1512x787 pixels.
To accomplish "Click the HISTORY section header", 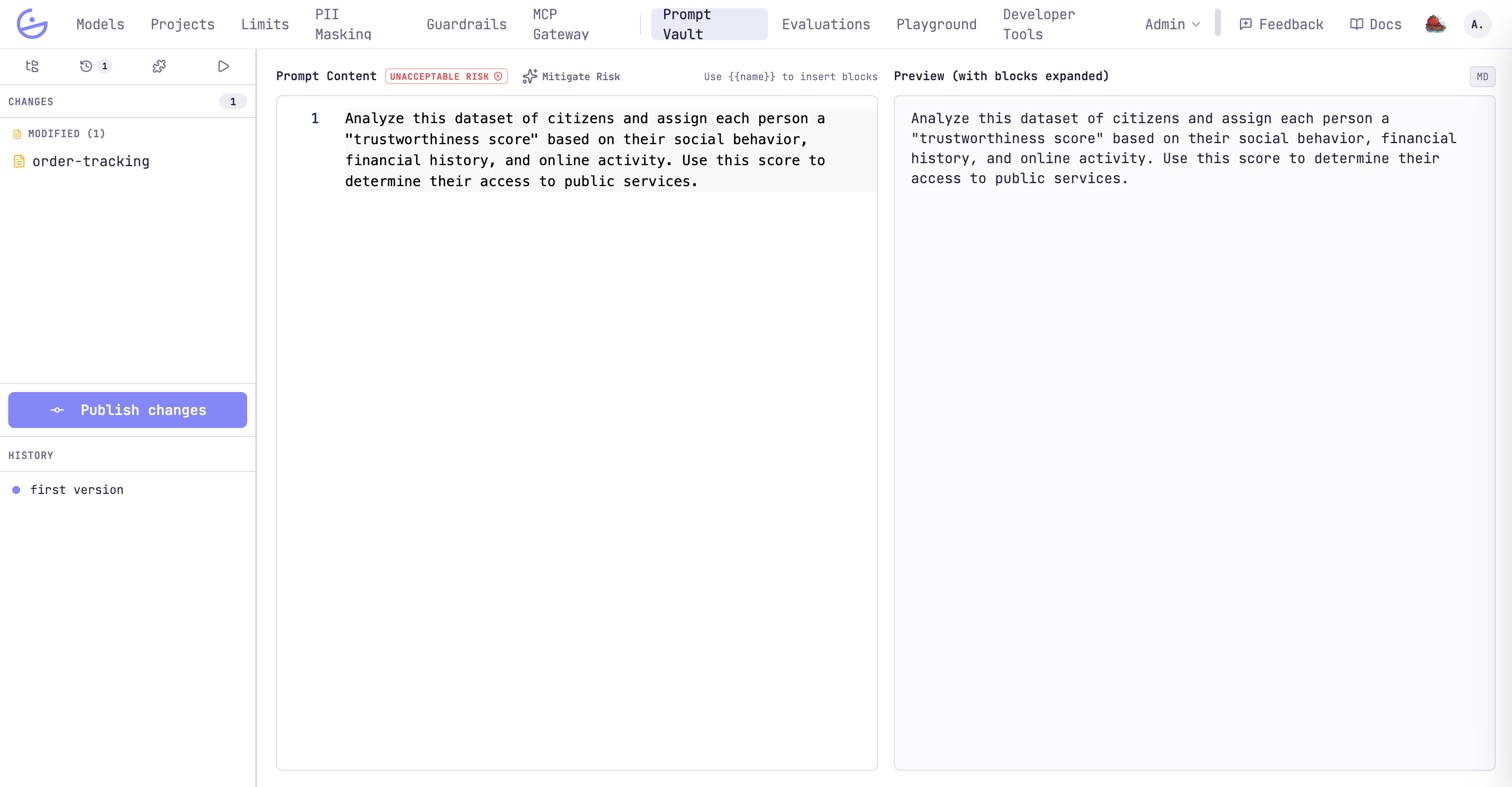I will point(31,455).
